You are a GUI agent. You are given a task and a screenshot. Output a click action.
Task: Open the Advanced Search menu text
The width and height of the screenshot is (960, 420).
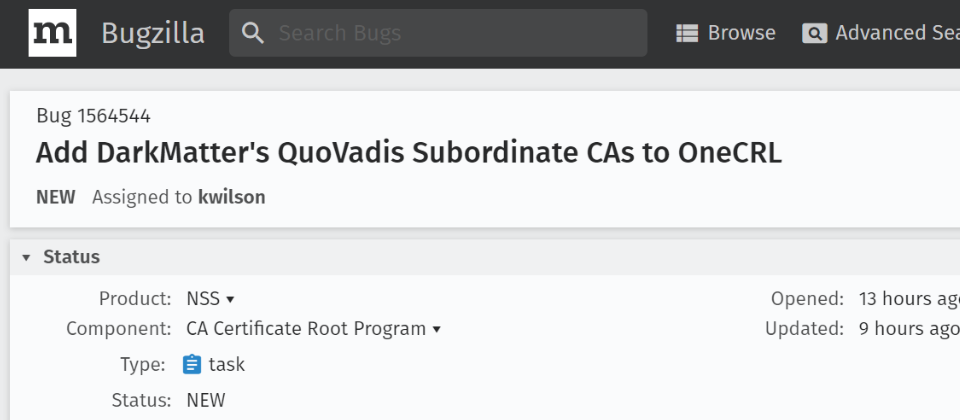[896, 33]
